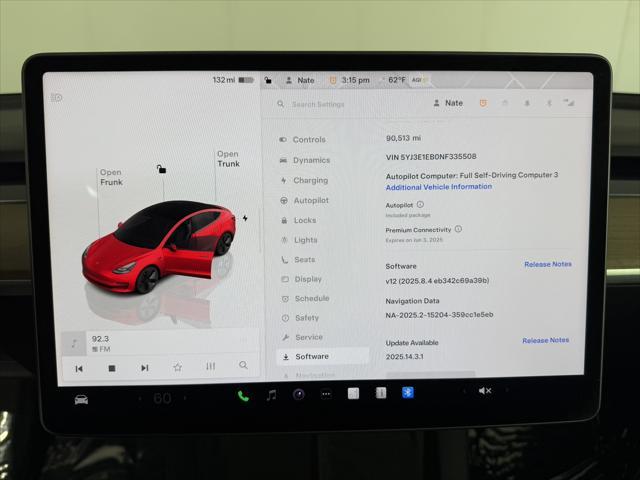The width and height of the screenshot is (640, 480).
Task: Increase cabin temperature with right arrow
Action: coord(185,397)
